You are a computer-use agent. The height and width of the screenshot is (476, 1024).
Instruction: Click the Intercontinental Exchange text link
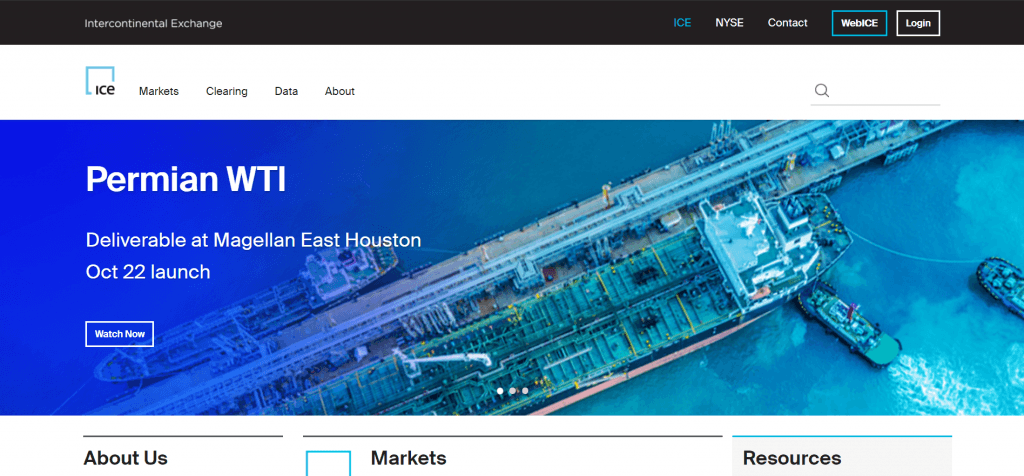(153, 24)
